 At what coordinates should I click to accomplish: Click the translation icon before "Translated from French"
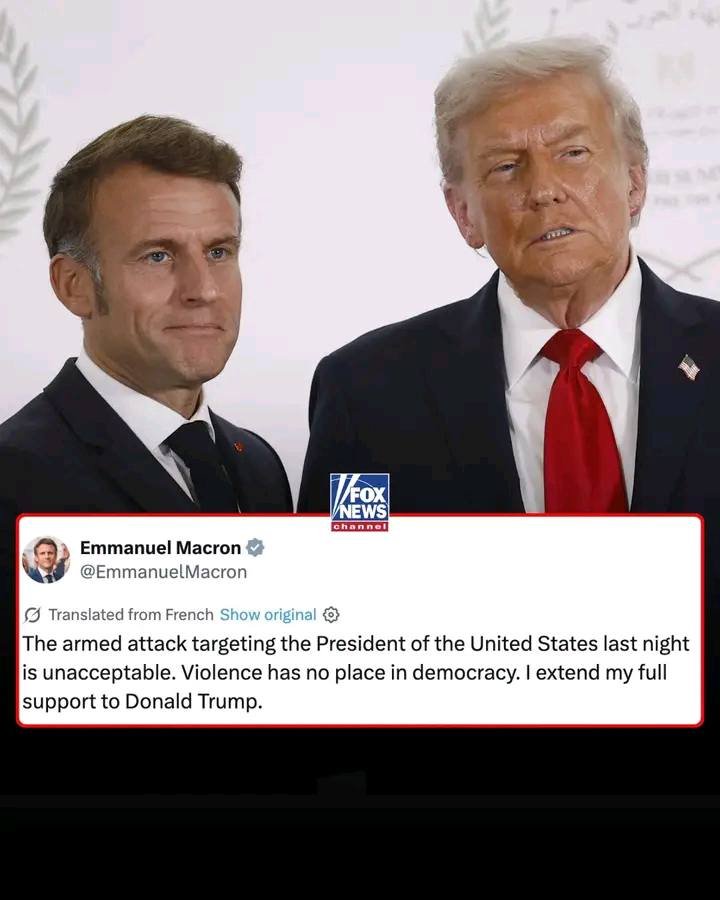(33, 615)
